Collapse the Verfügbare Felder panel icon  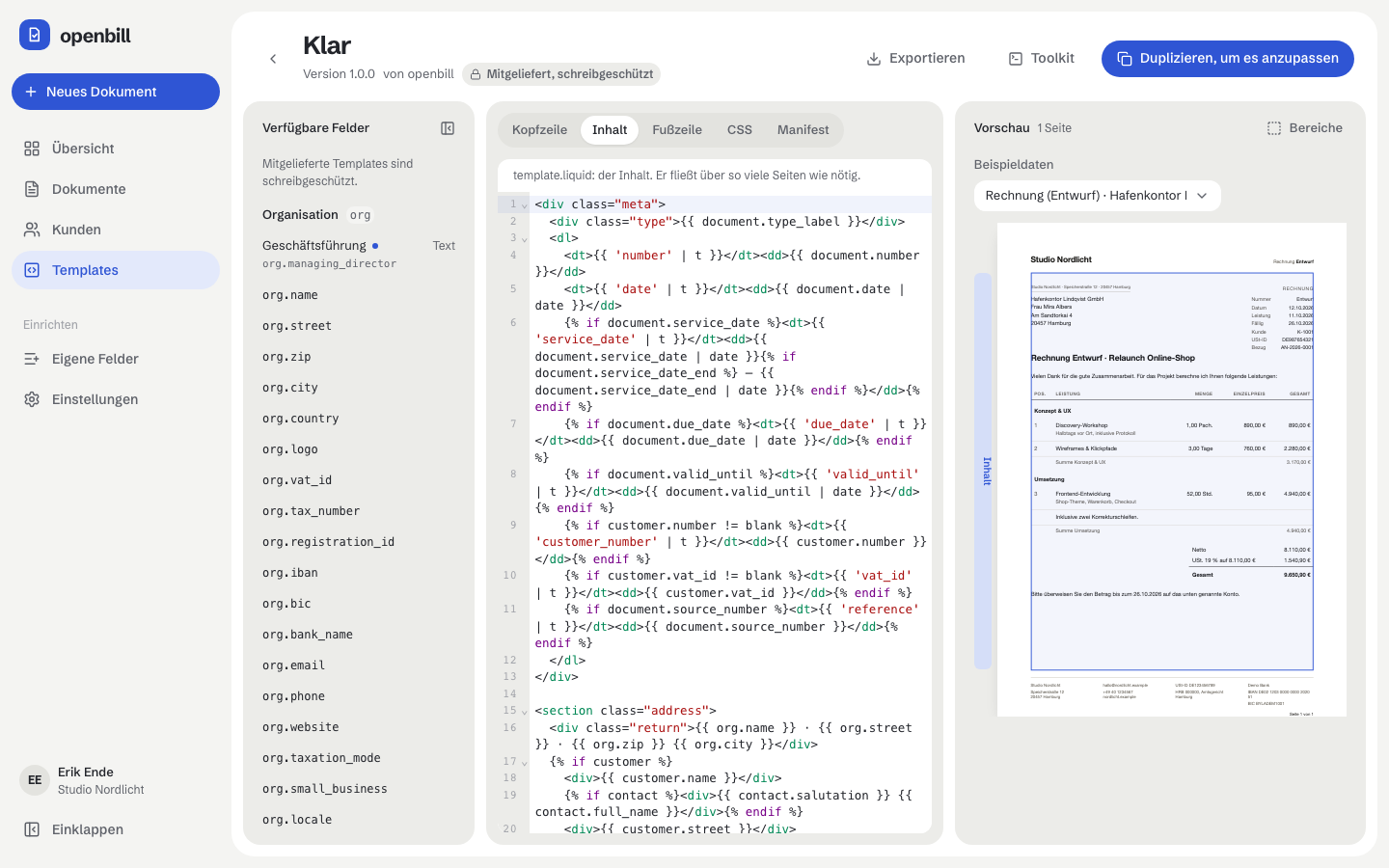448,128
